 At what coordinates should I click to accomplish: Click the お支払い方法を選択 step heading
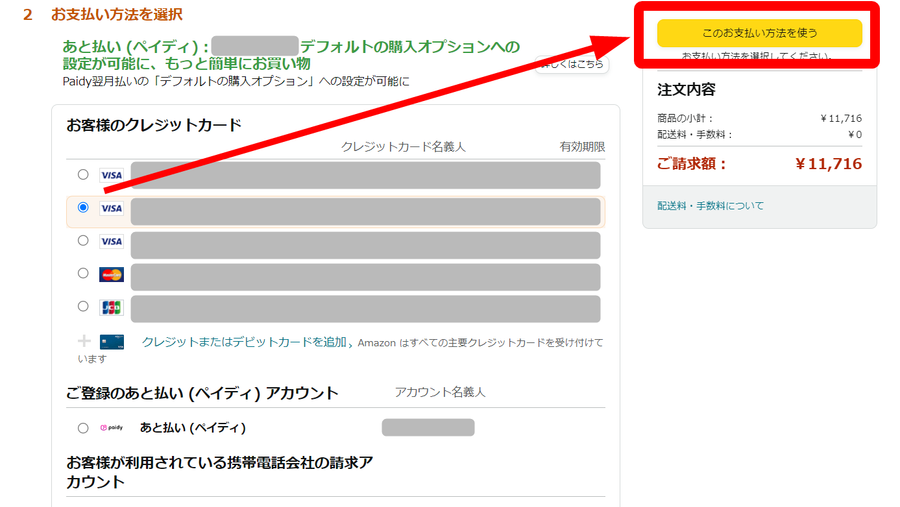tap(117, 14)
